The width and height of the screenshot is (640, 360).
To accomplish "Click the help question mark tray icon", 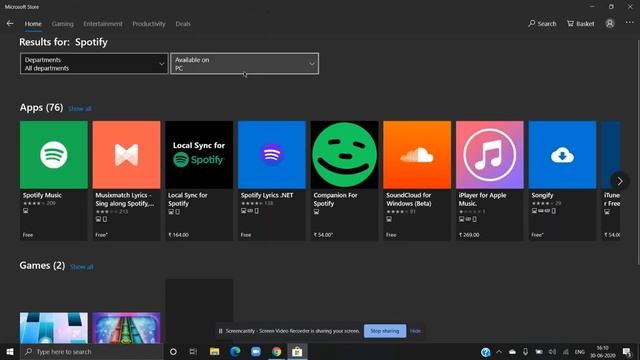I will pos(485,352).
